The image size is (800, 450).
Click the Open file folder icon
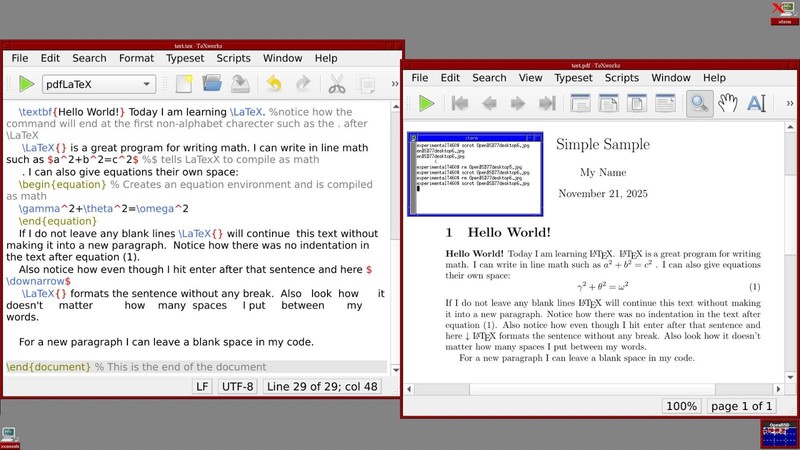(x=212, y=84)
